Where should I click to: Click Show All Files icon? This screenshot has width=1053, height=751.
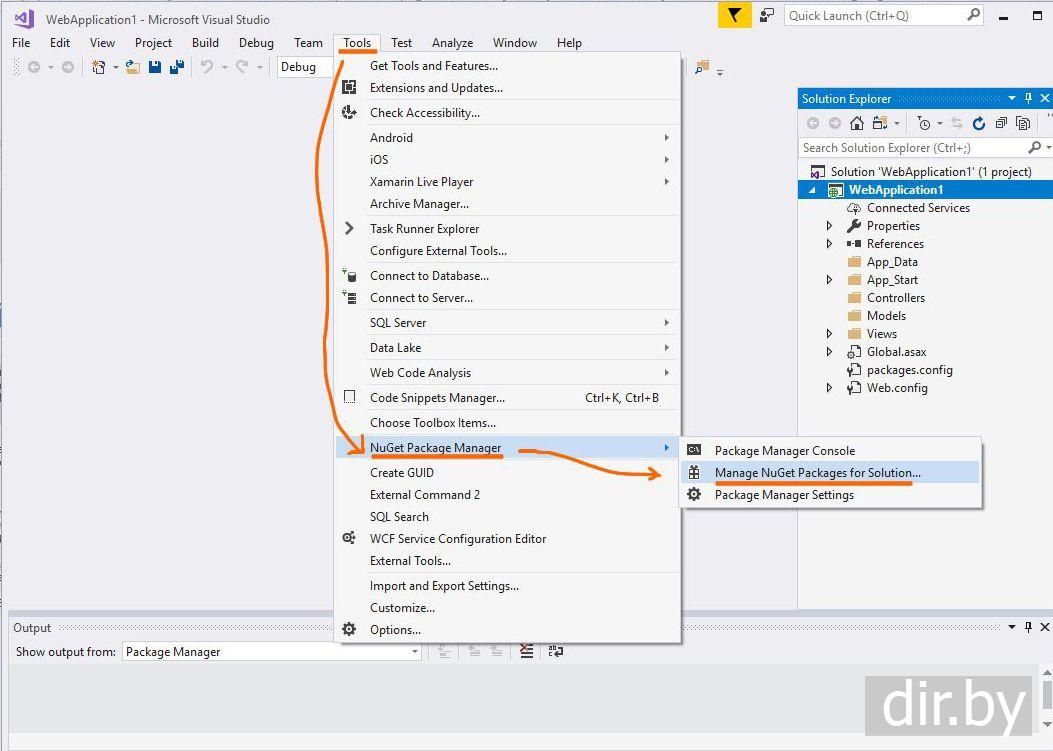tap(1023, 123)
